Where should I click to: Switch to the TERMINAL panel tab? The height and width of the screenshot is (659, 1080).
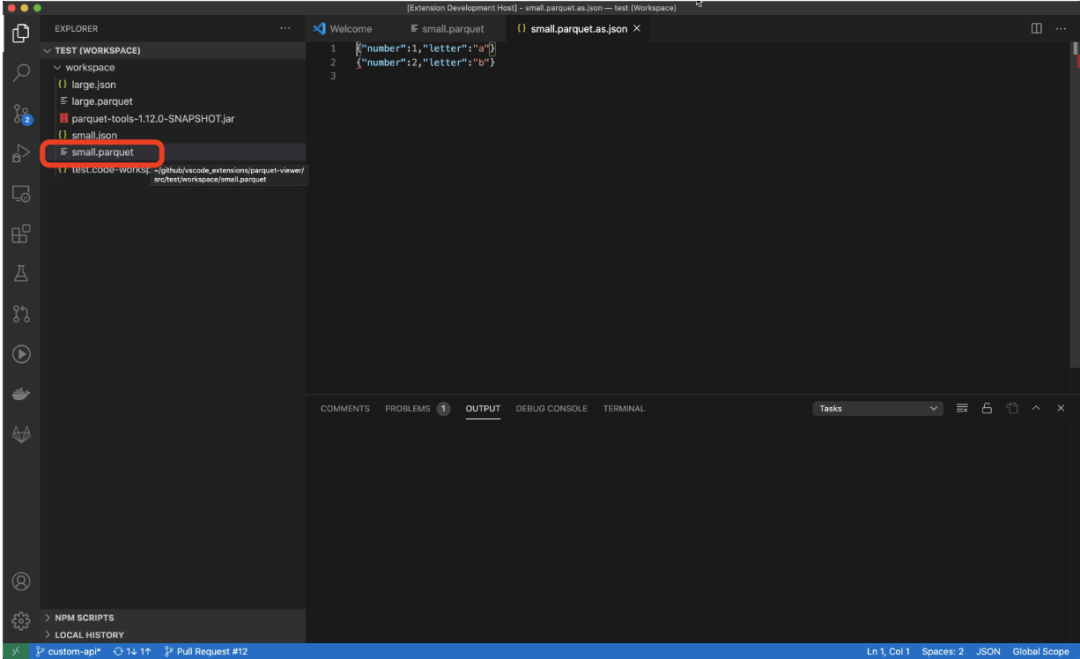[623, 408]
